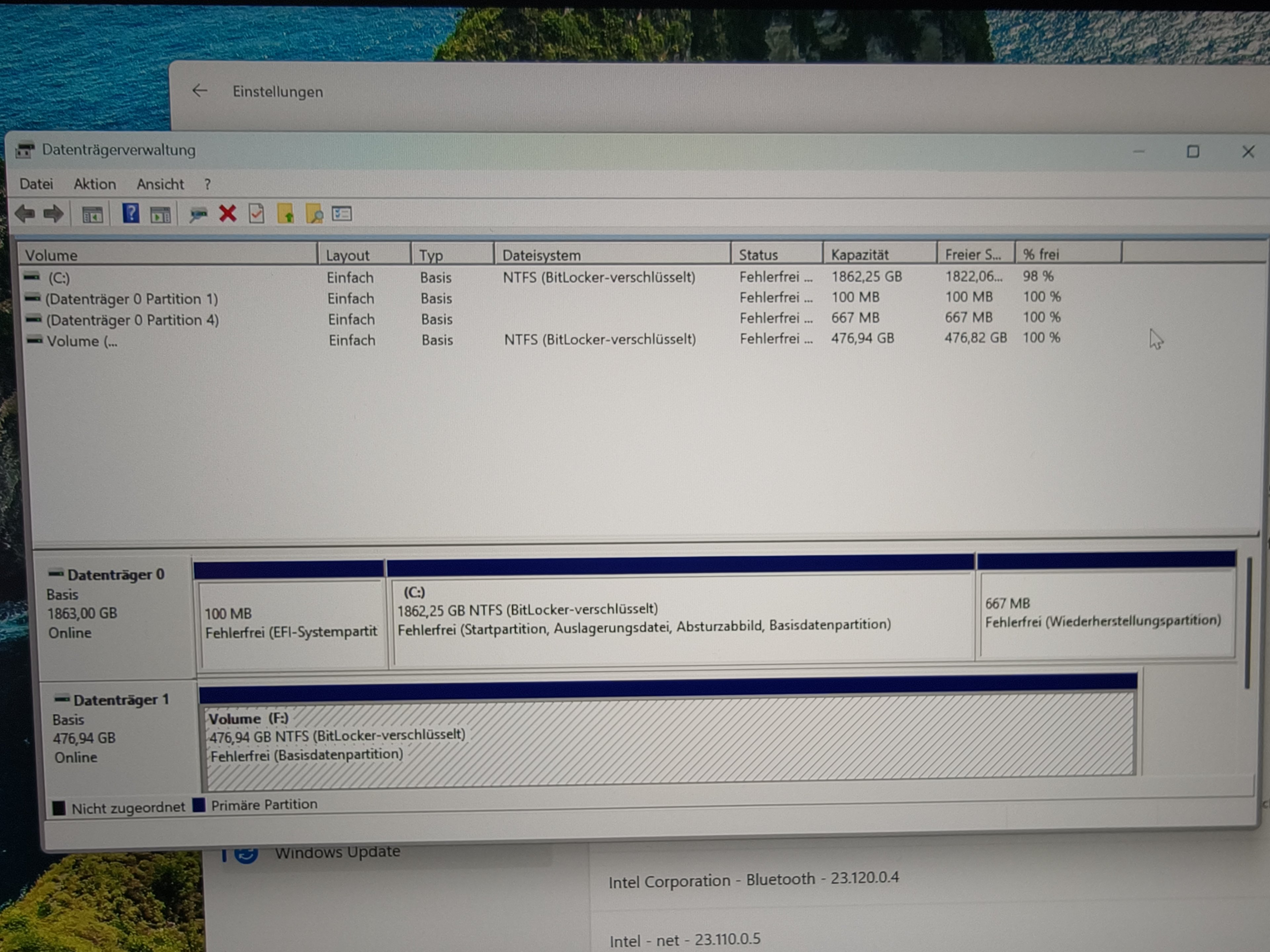
Task: Click the Back arrow toolbar icon
Action: coord(25,214)
